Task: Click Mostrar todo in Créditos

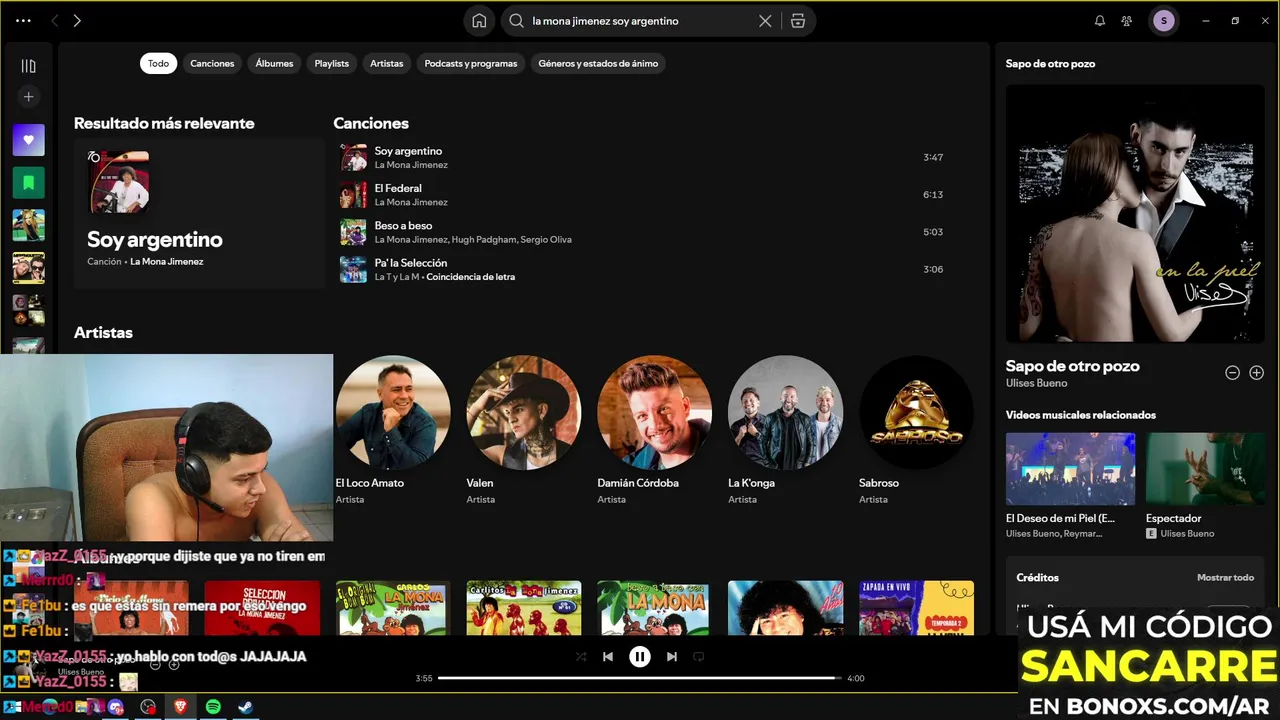Action: [x=1225, y=578]
